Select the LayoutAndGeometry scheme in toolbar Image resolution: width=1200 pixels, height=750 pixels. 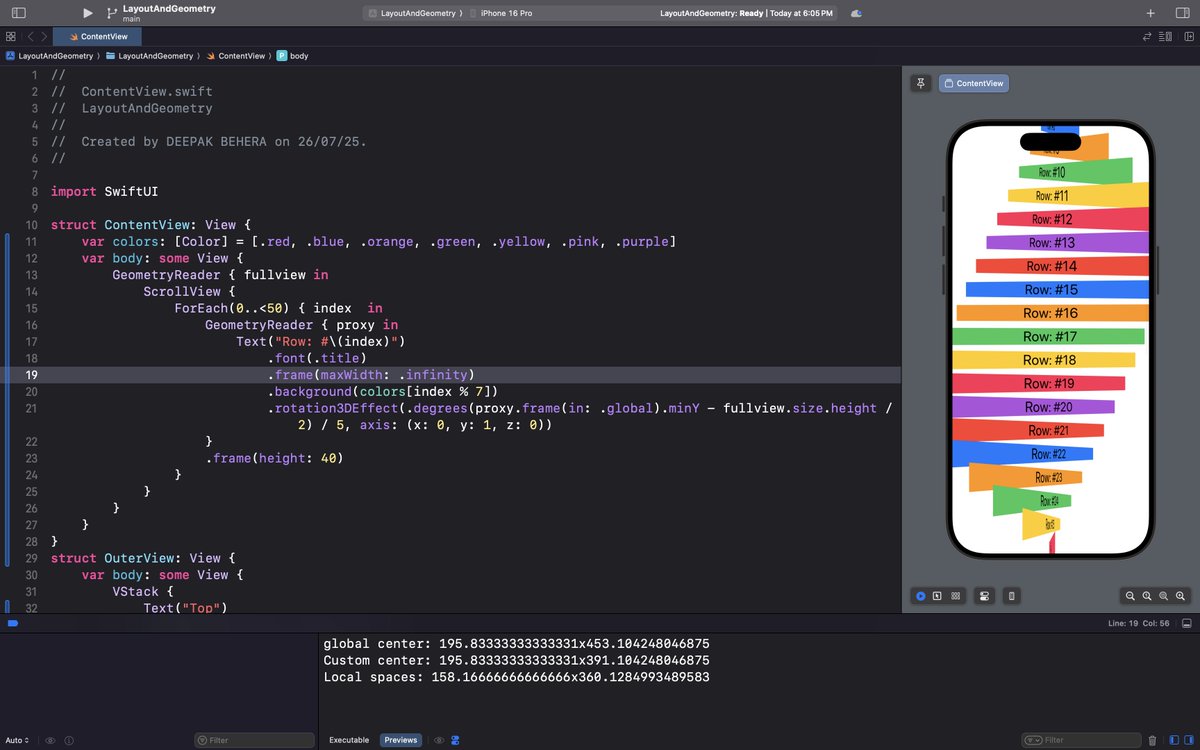click(x=414, y=13)
